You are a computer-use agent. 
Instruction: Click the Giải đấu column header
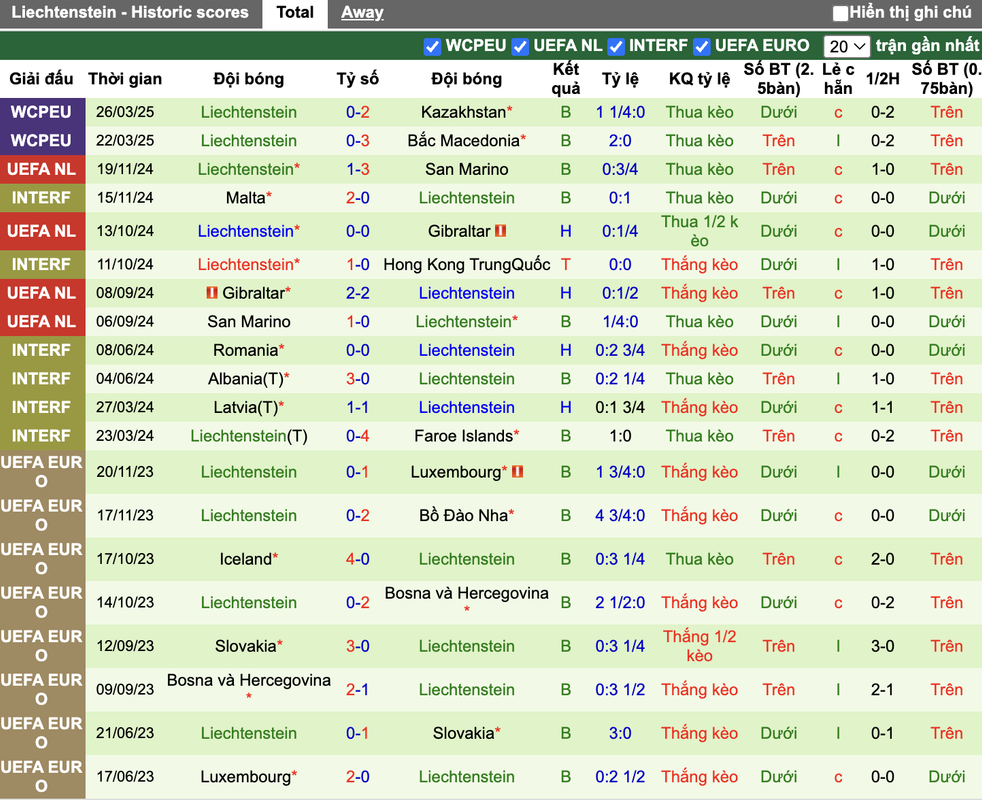click(41, 78)
